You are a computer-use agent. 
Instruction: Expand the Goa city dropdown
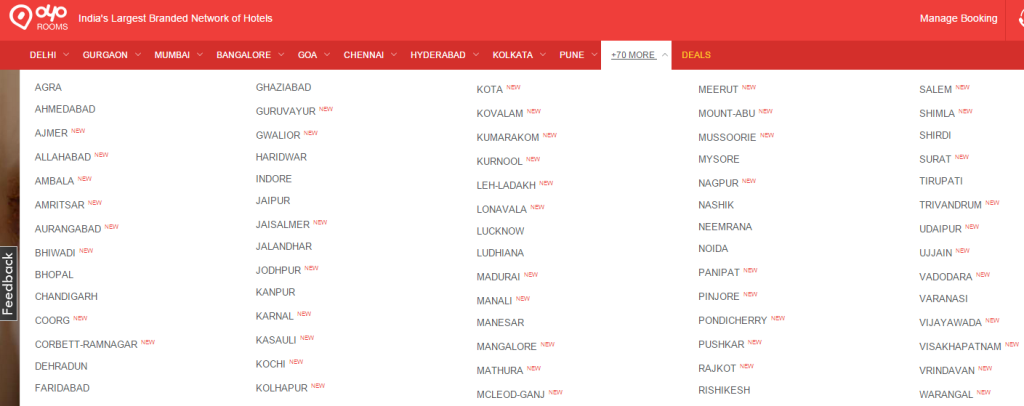tap(314, 55)
